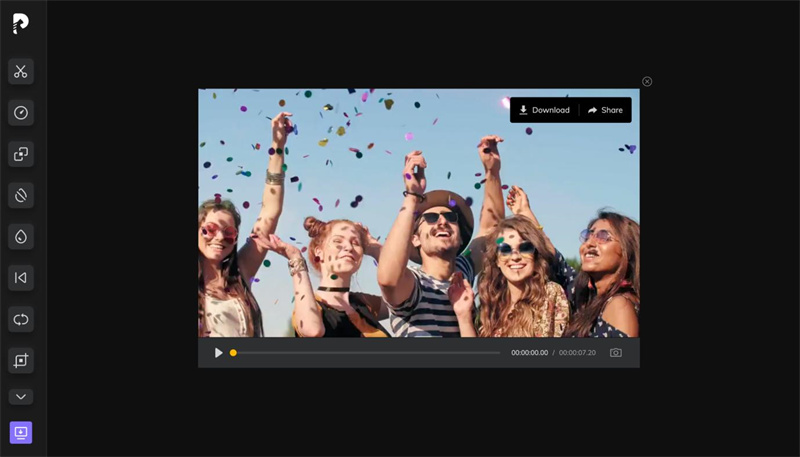Click the yellow playhead on progress bar
Viewport: 800px width, 457px height.
click(233, 353)
